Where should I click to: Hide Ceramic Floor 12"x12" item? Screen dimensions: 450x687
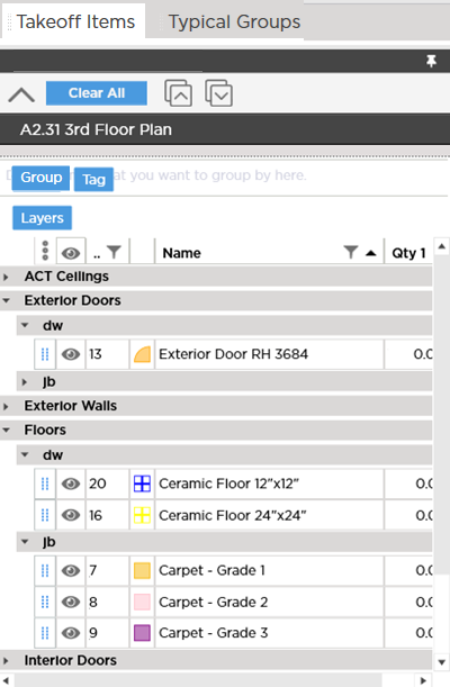71,484
